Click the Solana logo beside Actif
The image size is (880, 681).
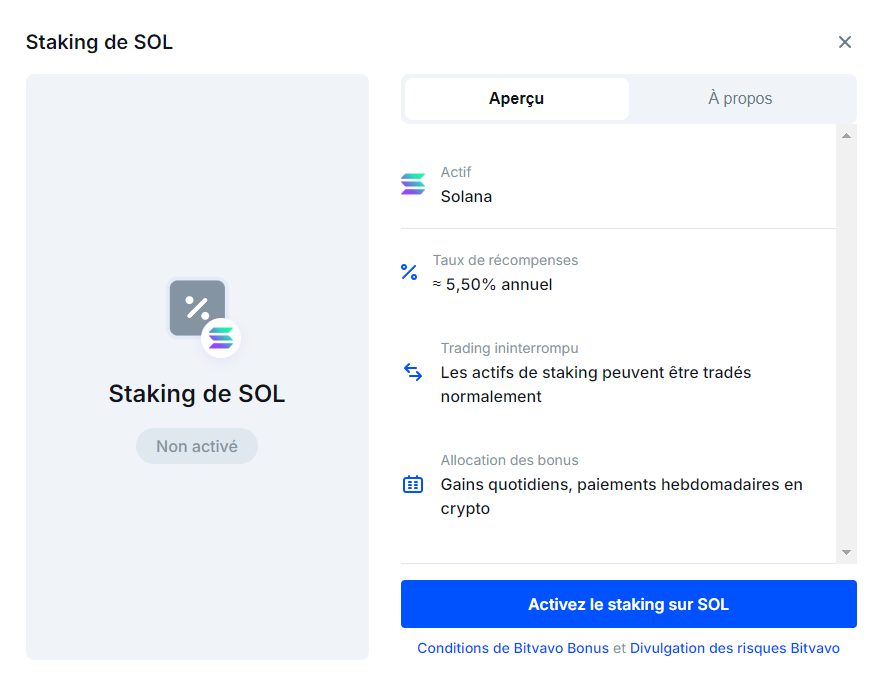[412, 184]
